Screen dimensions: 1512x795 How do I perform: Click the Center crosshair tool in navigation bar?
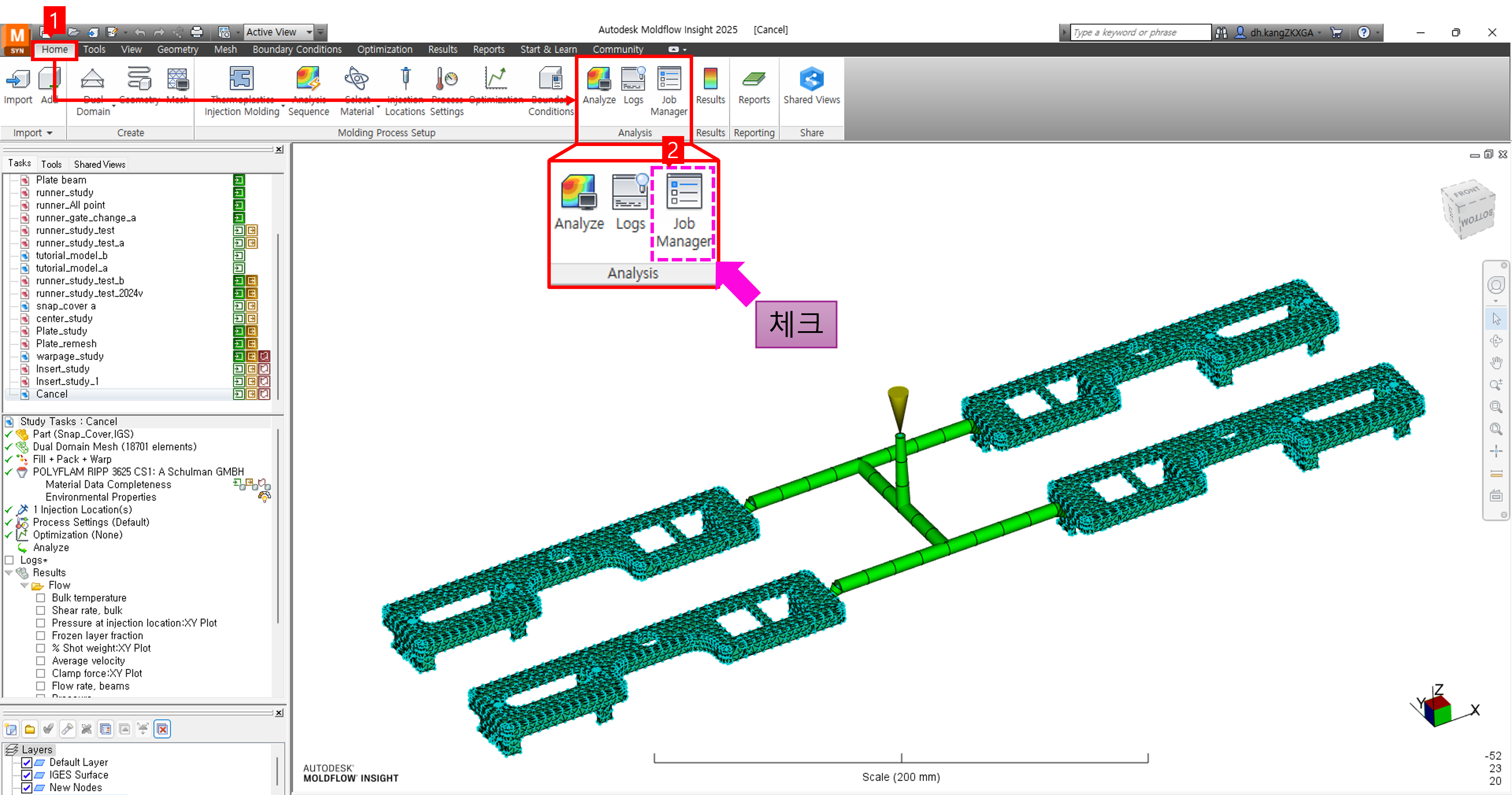(x=1496, y=451)
